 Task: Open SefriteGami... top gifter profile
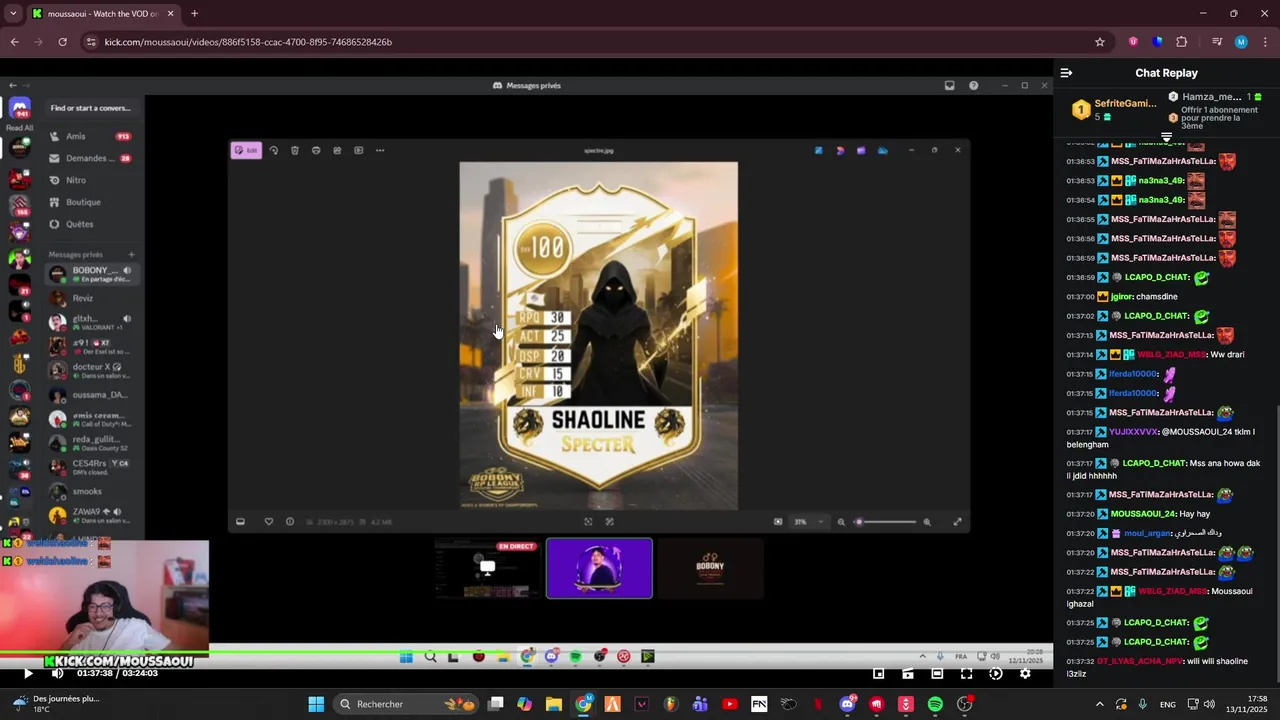click(1125, 103)
